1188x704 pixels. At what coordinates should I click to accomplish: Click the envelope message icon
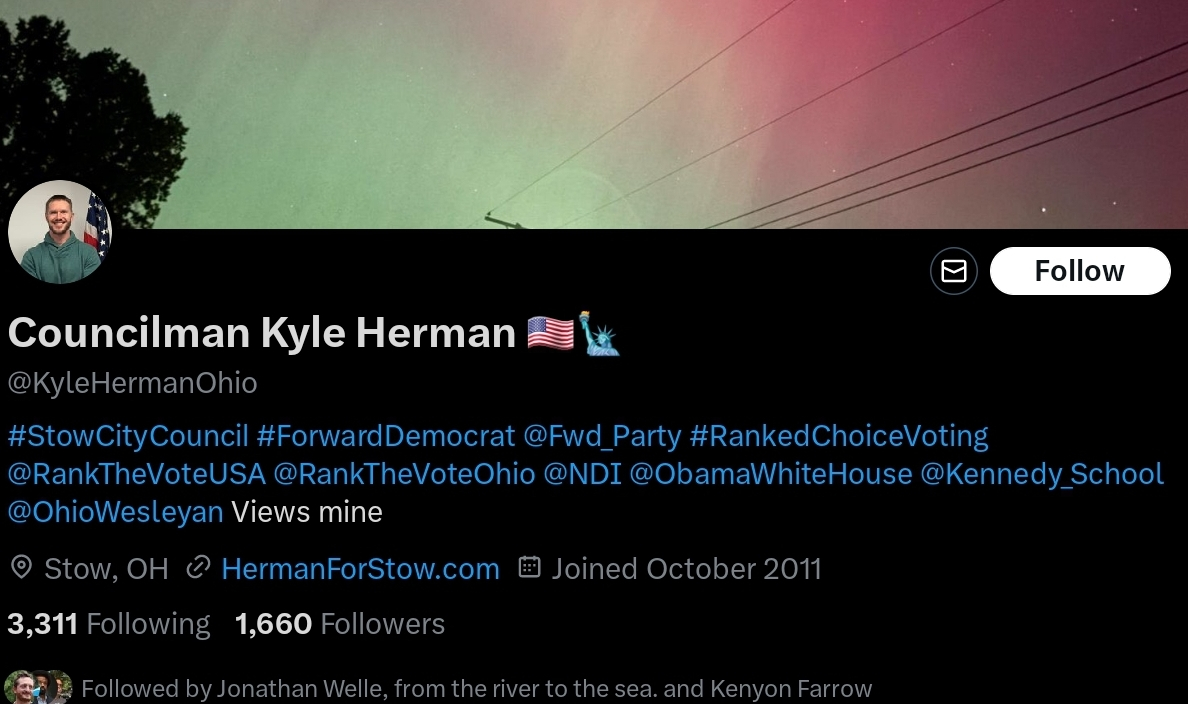953,271
